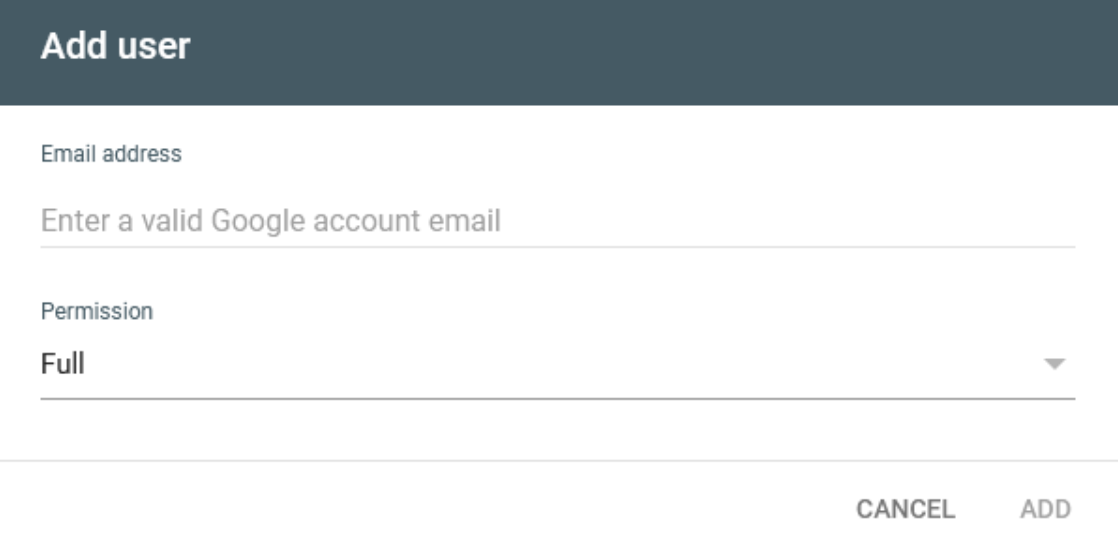Click the "Add user" dialog title
The height and width of the screenshot is (556, 1118).
115,46
